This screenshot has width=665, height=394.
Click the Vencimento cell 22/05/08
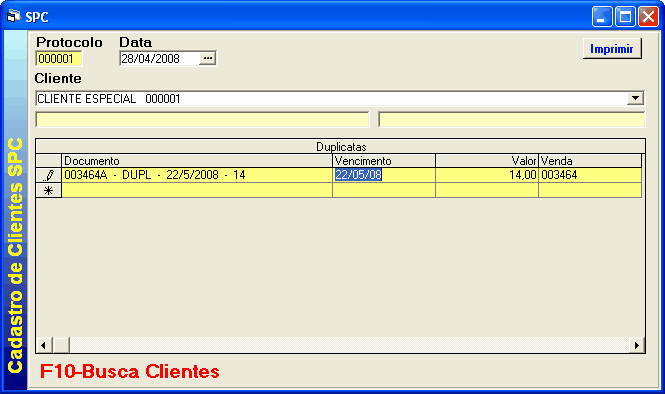(x=384, y=175)
